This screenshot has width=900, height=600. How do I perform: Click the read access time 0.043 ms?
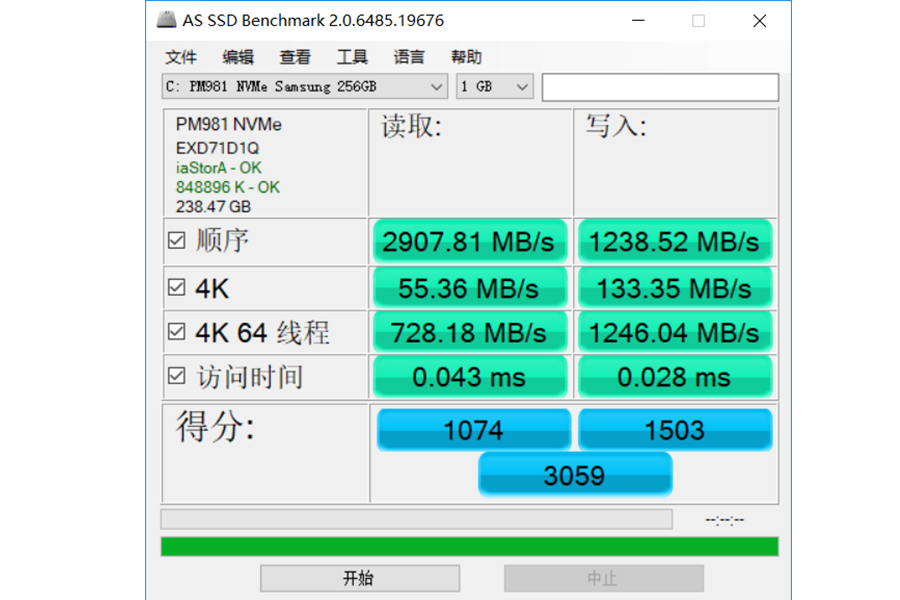(470, 377)
